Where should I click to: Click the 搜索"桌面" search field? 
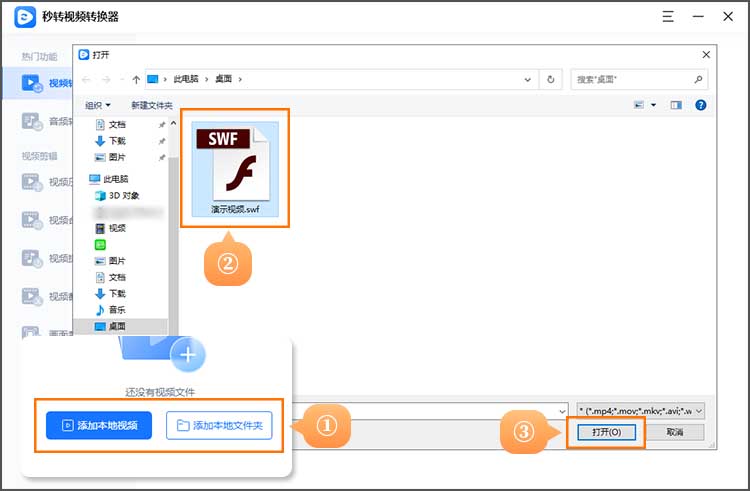pos(632,78)
